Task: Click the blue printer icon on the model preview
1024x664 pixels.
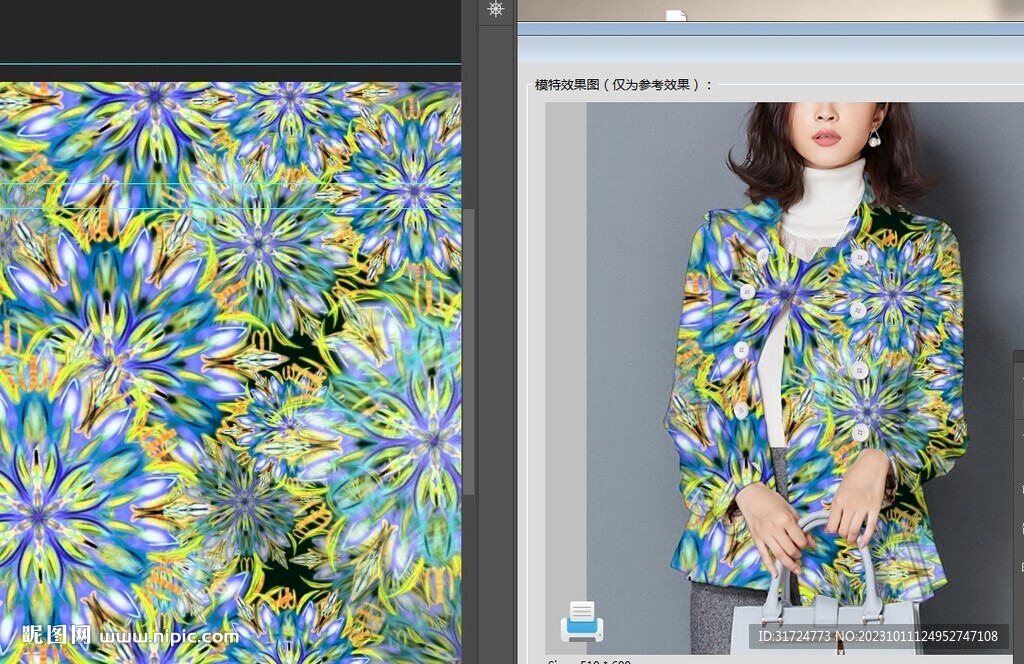Action: pyautogui.click(x=581, y=622)
